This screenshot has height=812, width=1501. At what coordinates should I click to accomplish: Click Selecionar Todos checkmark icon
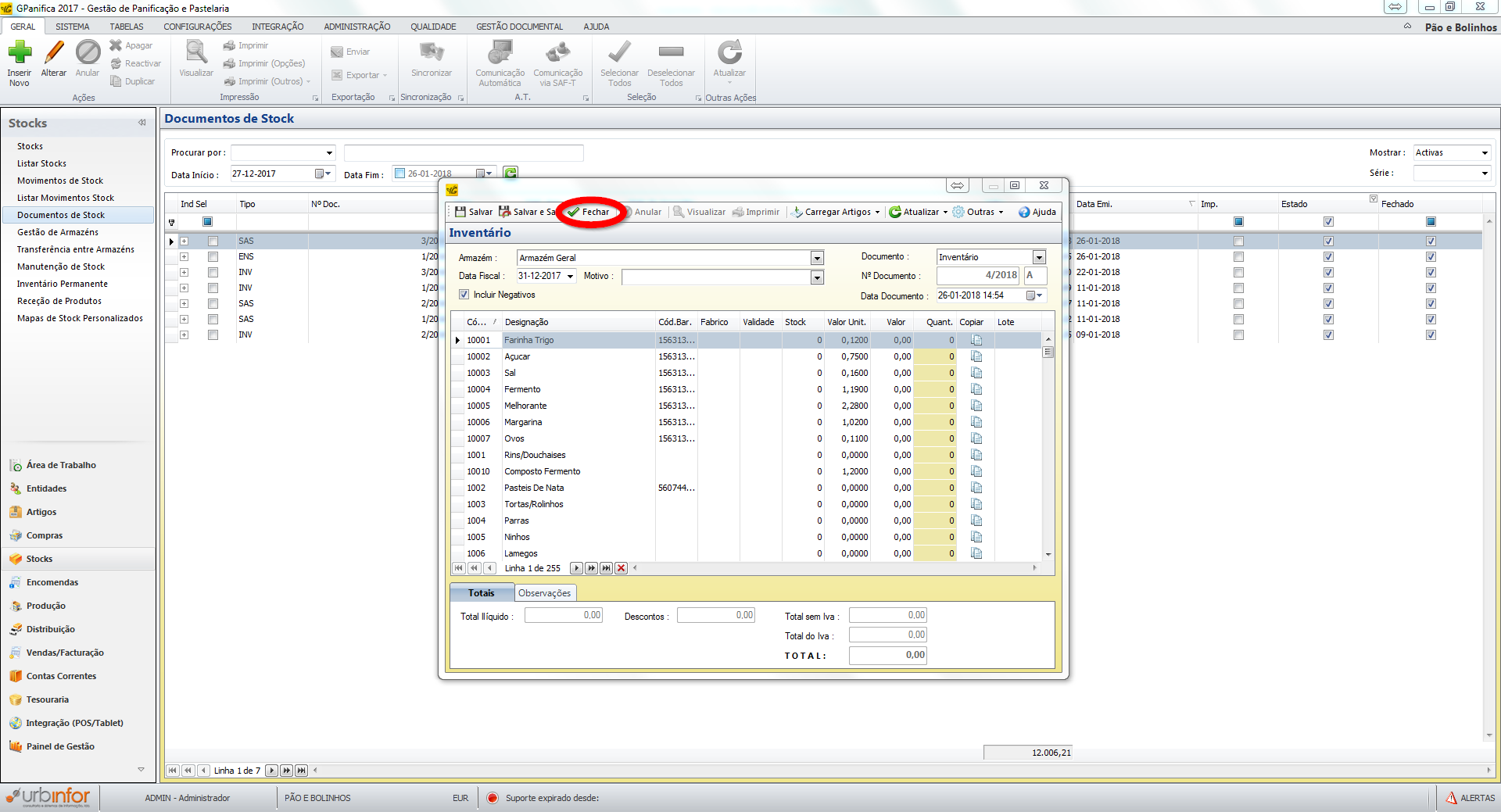point(619,53)
